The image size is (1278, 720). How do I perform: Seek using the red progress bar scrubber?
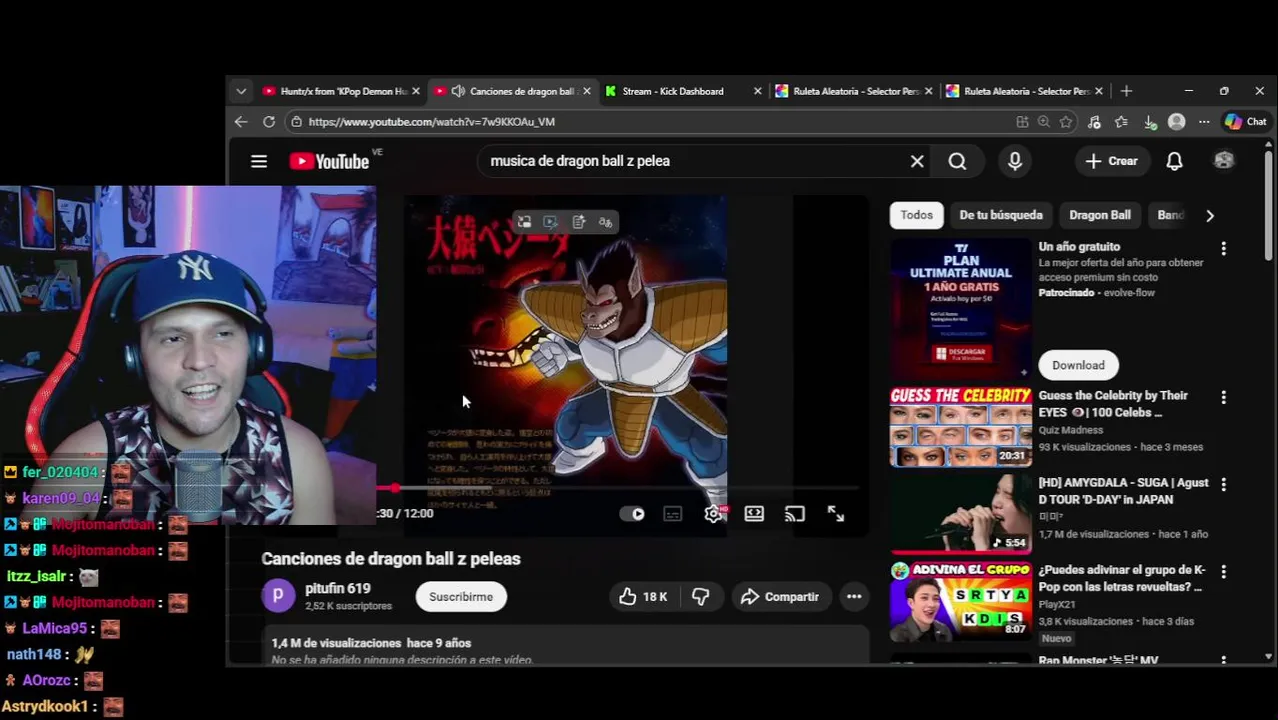click(395, 488)
